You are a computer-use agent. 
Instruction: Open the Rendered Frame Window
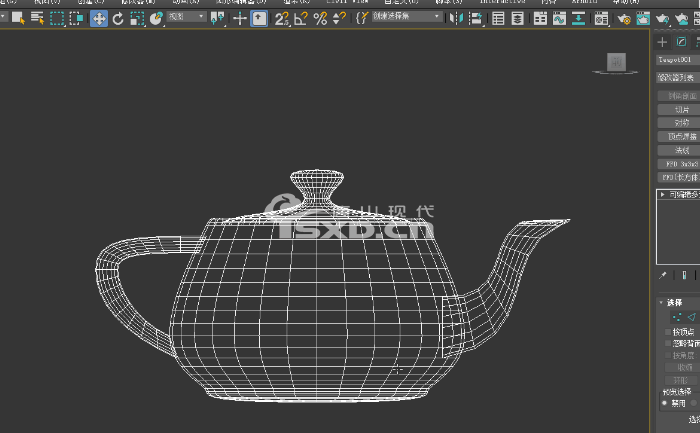coord(643,18)
